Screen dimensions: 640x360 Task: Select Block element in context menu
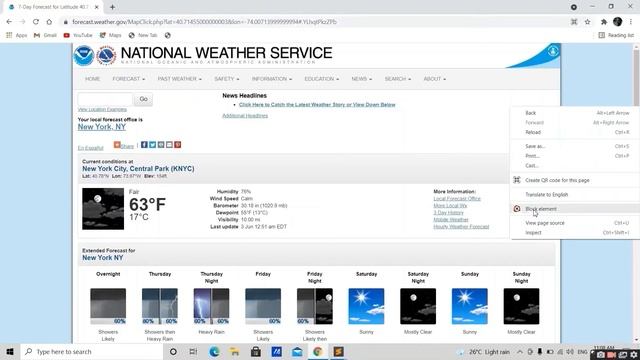575,209
